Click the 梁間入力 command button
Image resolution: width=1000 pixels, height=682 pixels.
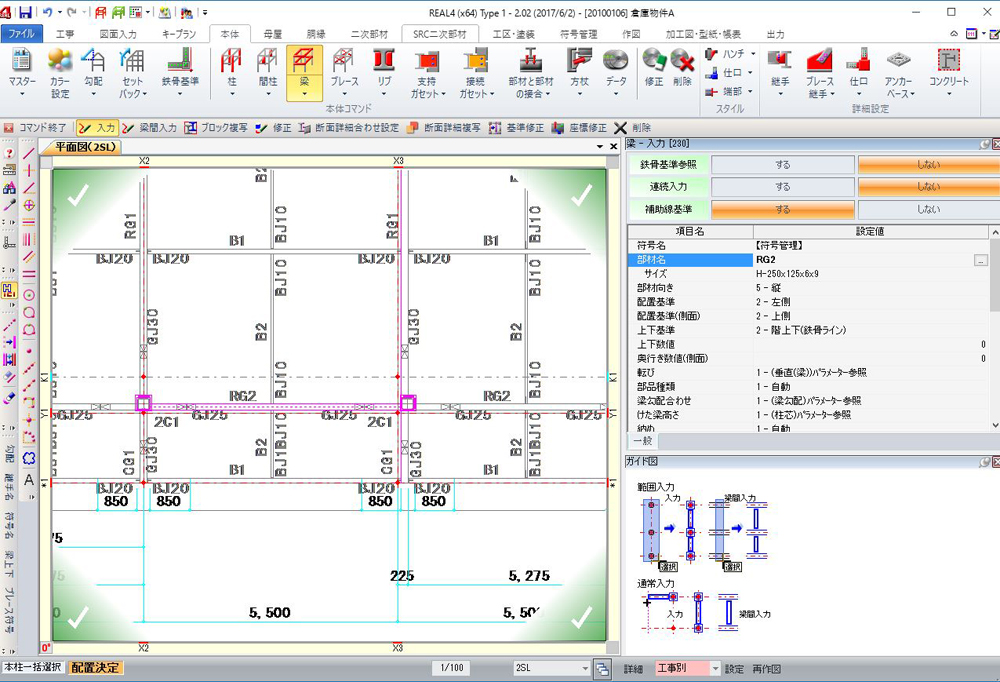pyautogui.click(x=150, y=128)
